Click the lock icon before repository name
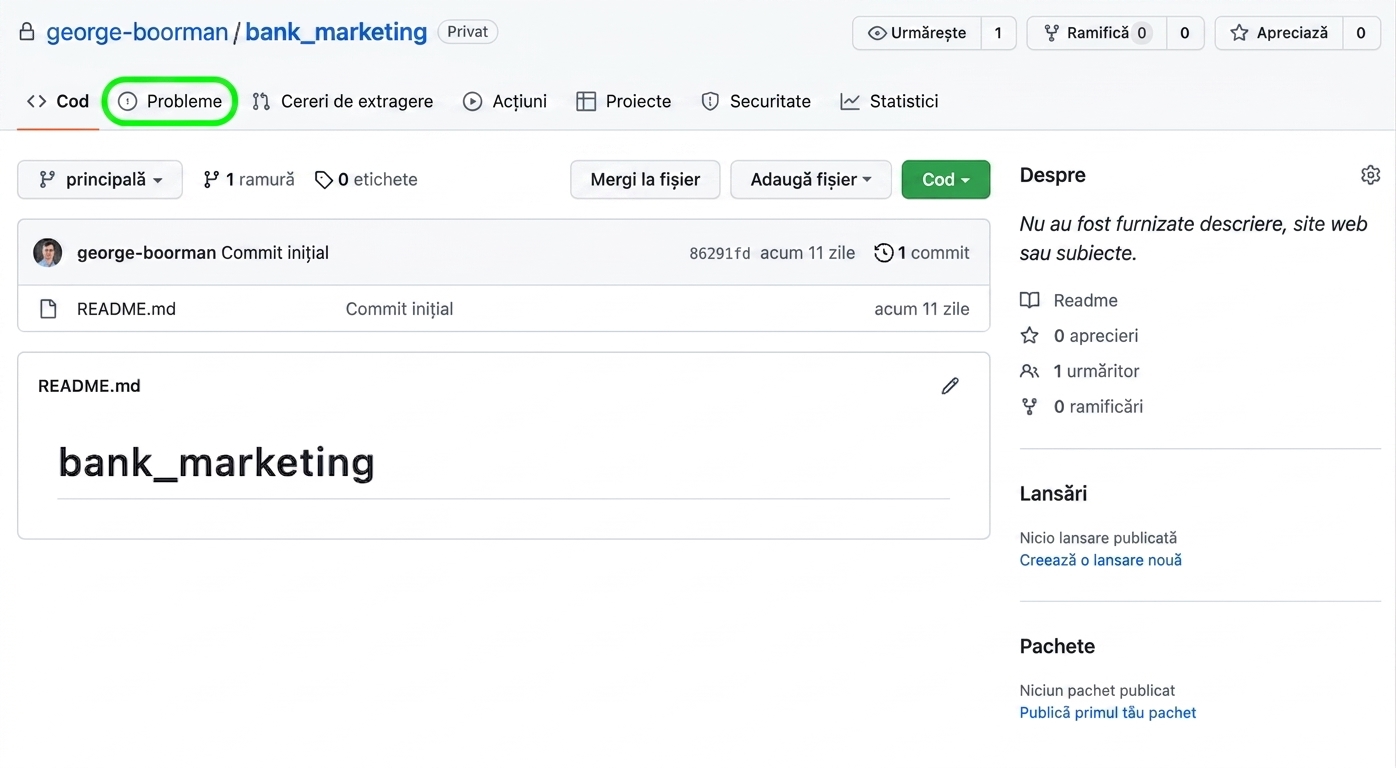 click(27, 32)
